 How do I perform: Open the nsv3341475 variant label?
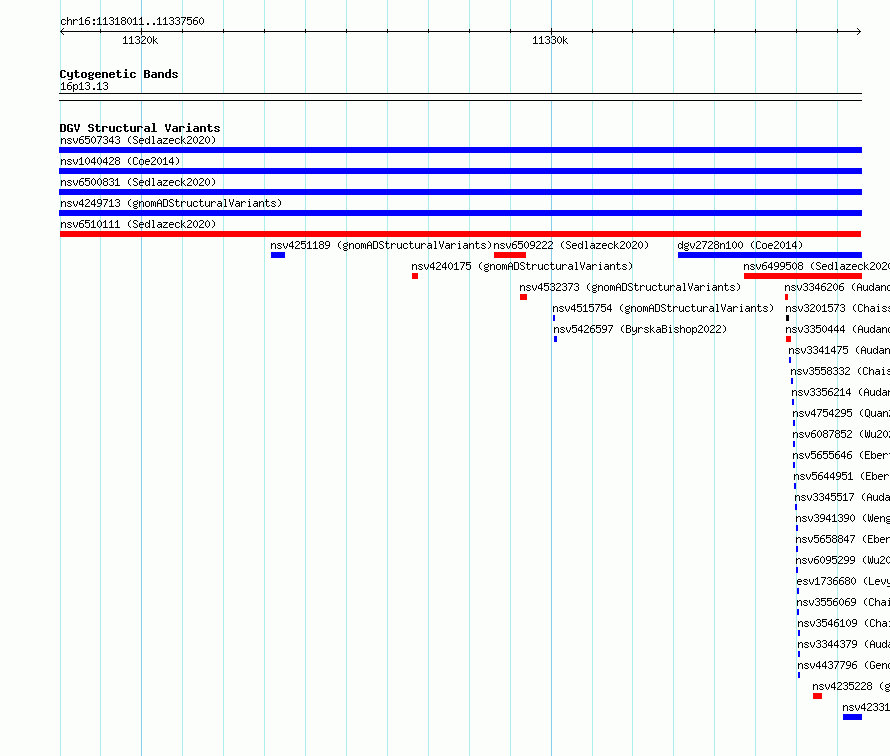839,350
